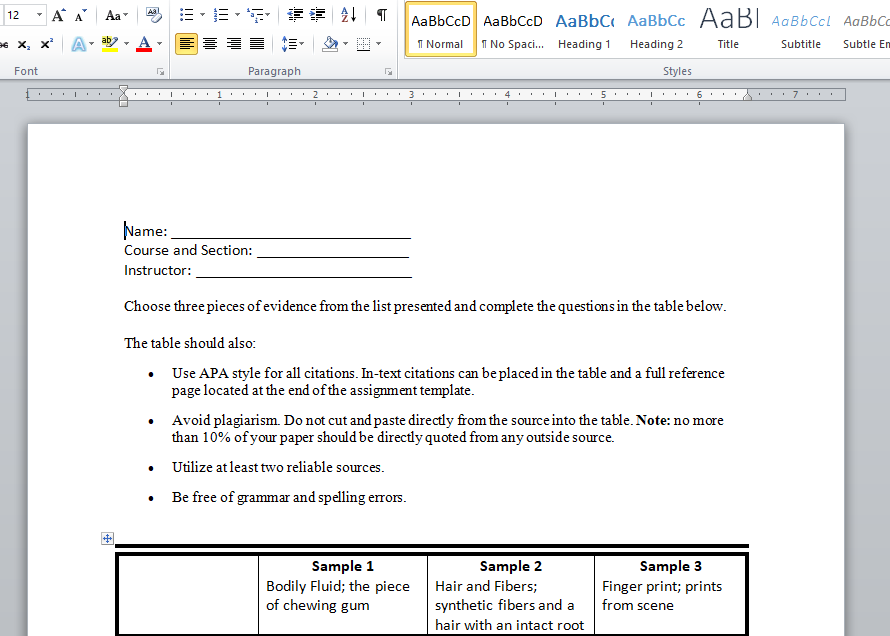
Task: Click the right indent marker on the ruler
Action: [748, 96]
